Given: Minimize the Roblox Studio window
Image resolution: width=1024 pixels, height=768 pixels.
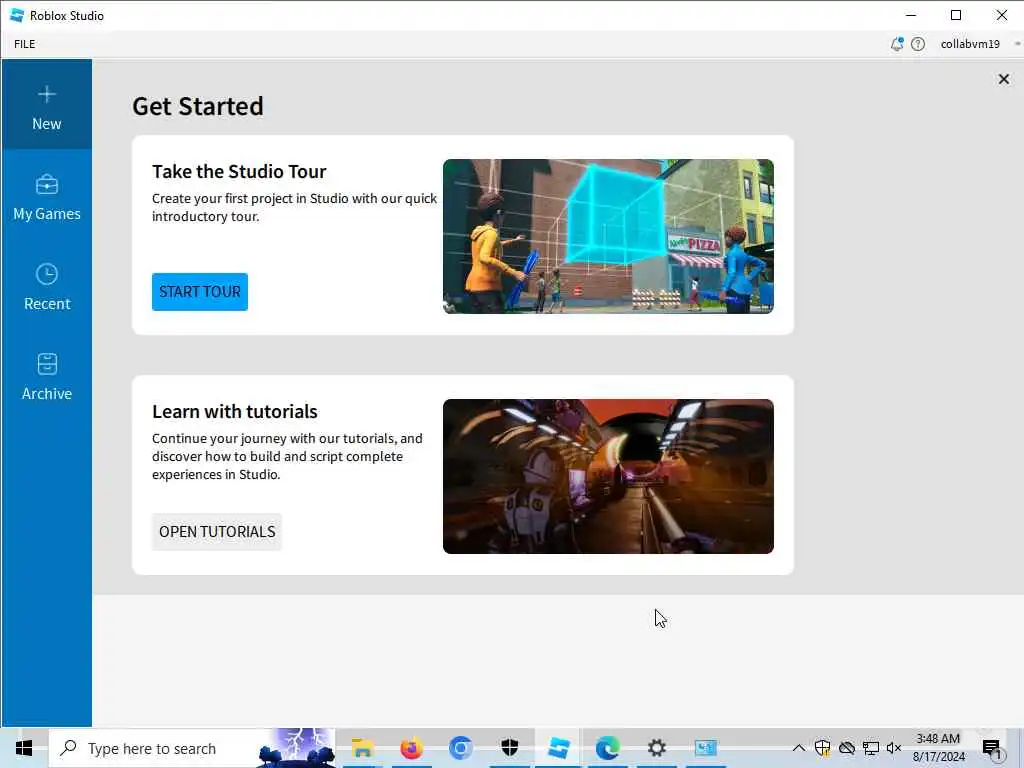Looking at the screenshot, I should pyautogui.click(x=911, y=15).
